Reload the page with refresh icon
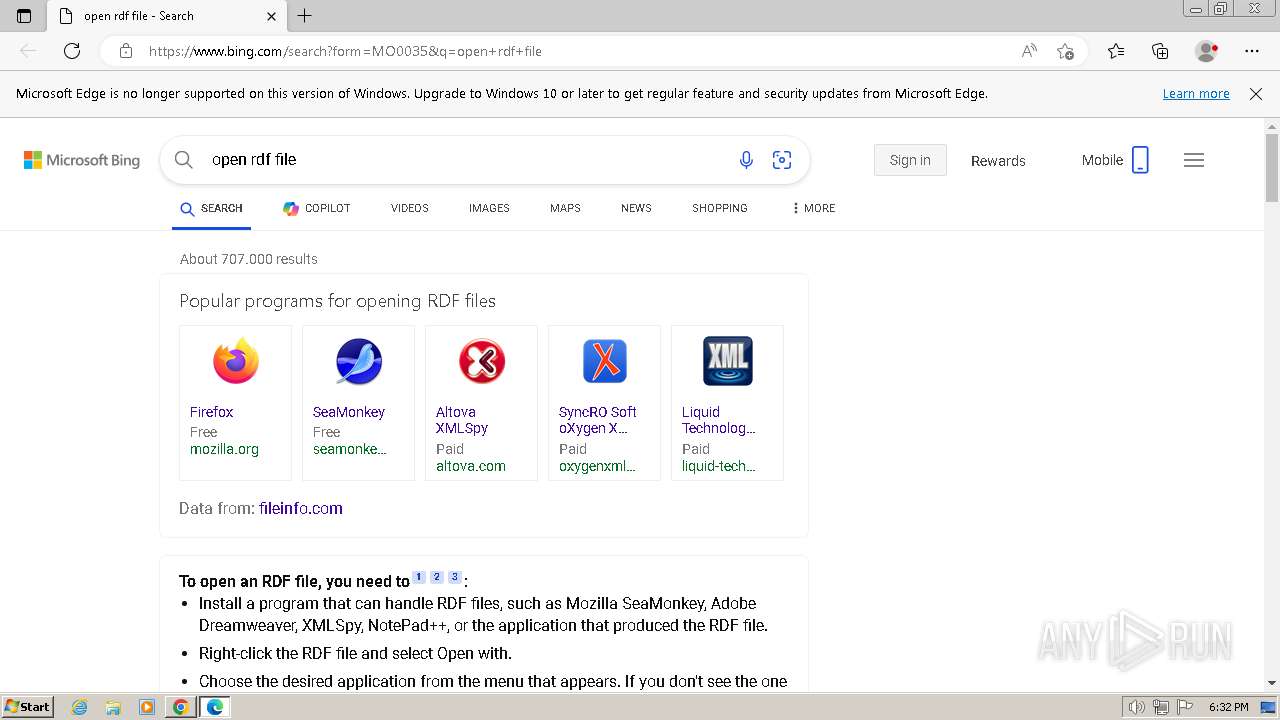The image size is (1280, 720). 72,51
